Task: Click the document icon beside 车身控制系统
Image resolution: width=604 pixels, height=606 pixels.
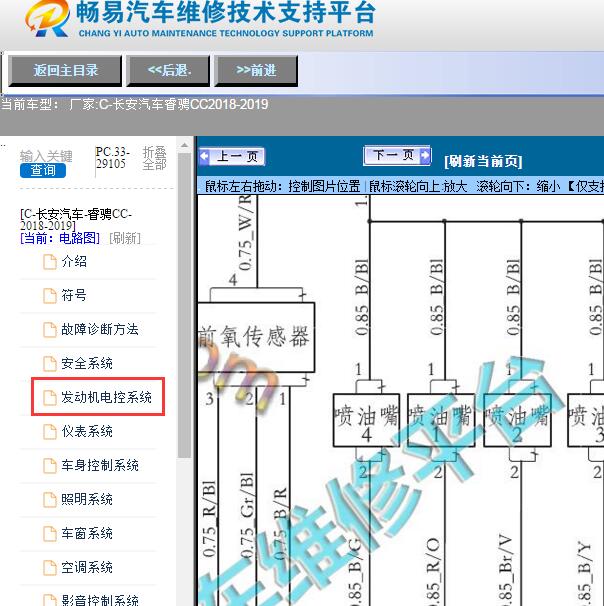Action: pos(49,466)
